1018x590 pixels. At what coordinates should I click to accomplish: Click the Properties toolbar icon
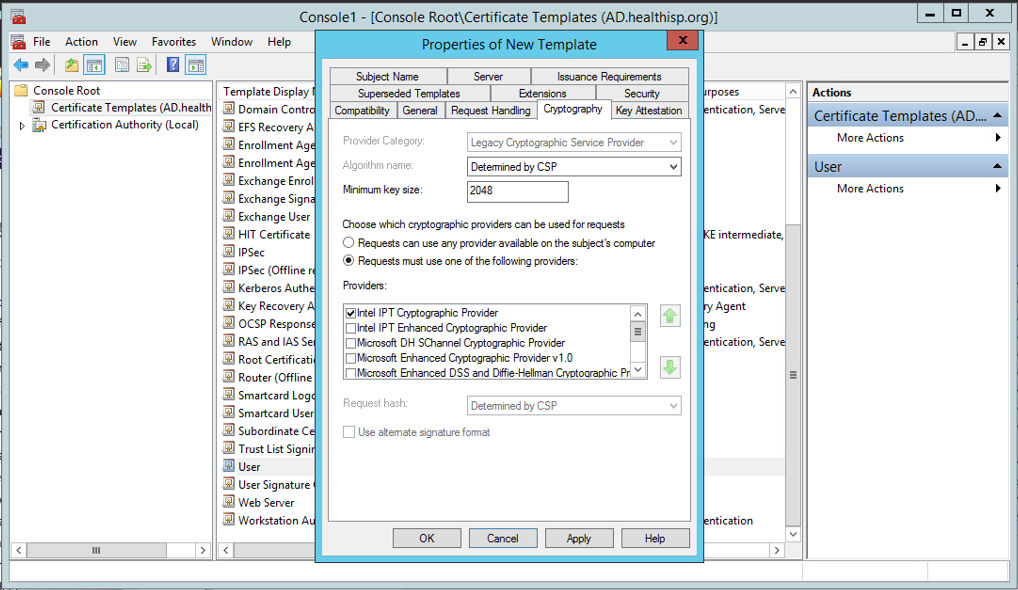(121, 65)
